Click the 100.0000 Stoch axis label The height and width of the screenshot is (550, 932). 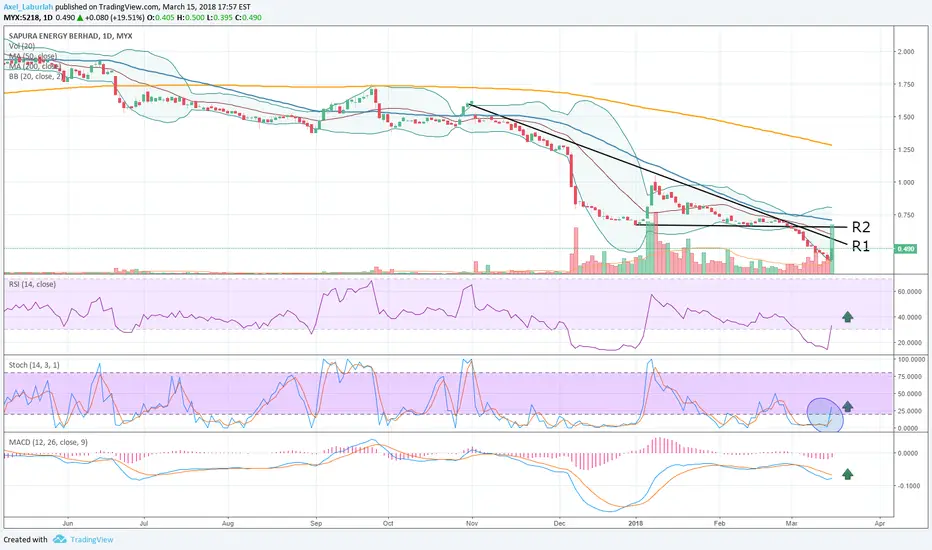point(911,360)
